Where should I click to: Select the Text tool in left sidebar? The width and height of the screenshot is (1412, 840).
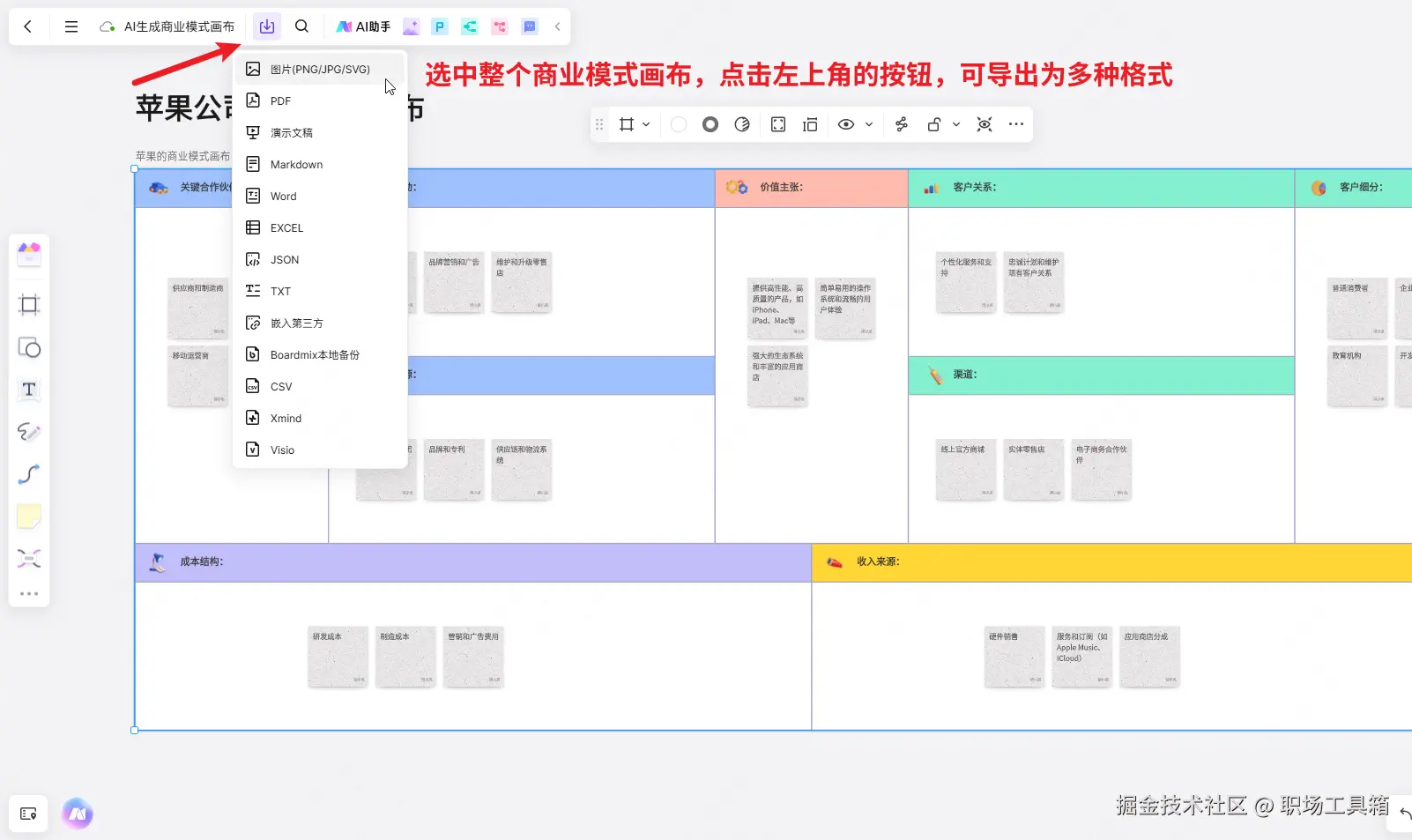(x=29, y=390)
